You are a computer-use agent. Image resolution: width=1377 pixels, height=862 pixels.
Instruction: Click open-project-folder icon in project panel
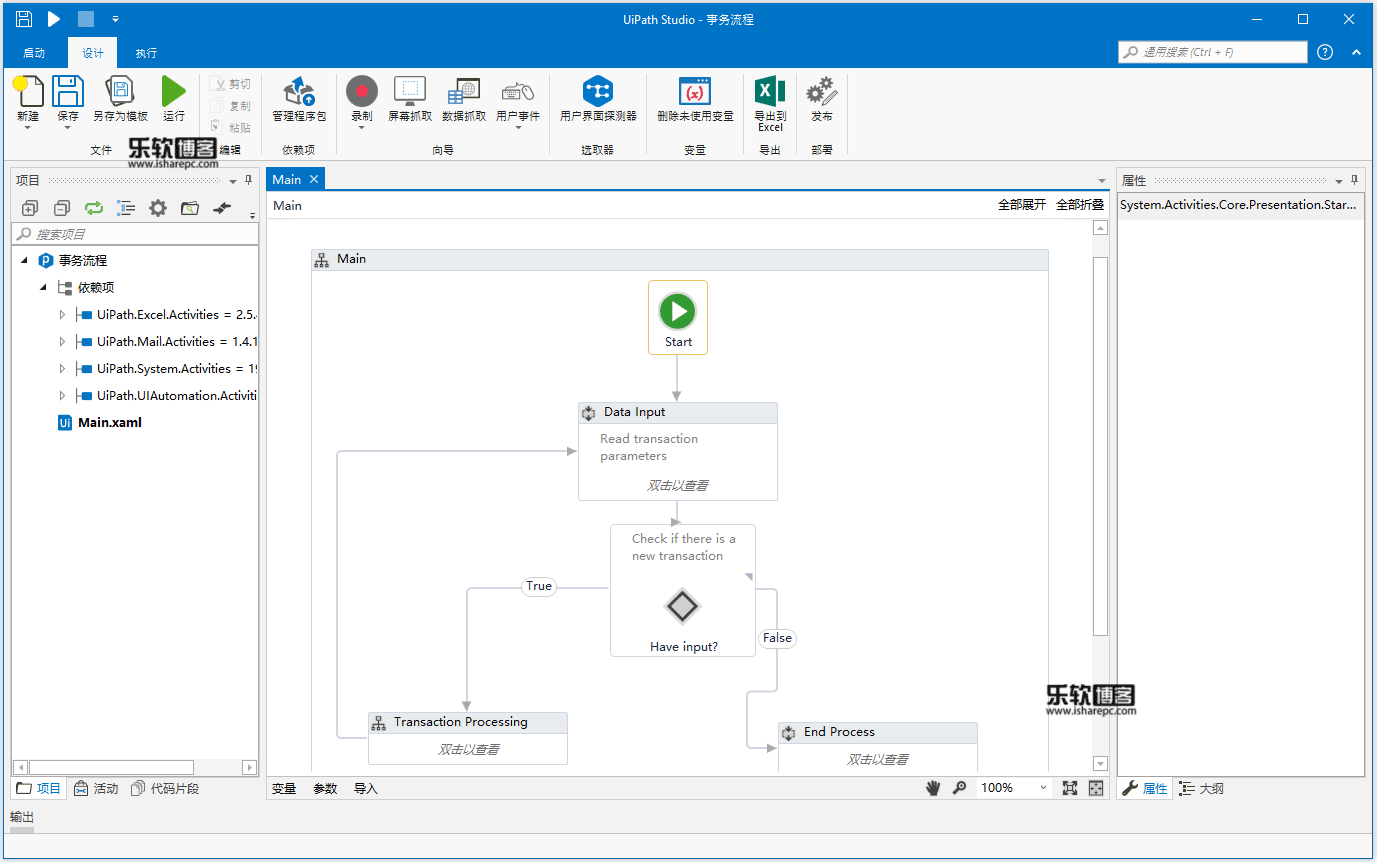coord(190,208)
